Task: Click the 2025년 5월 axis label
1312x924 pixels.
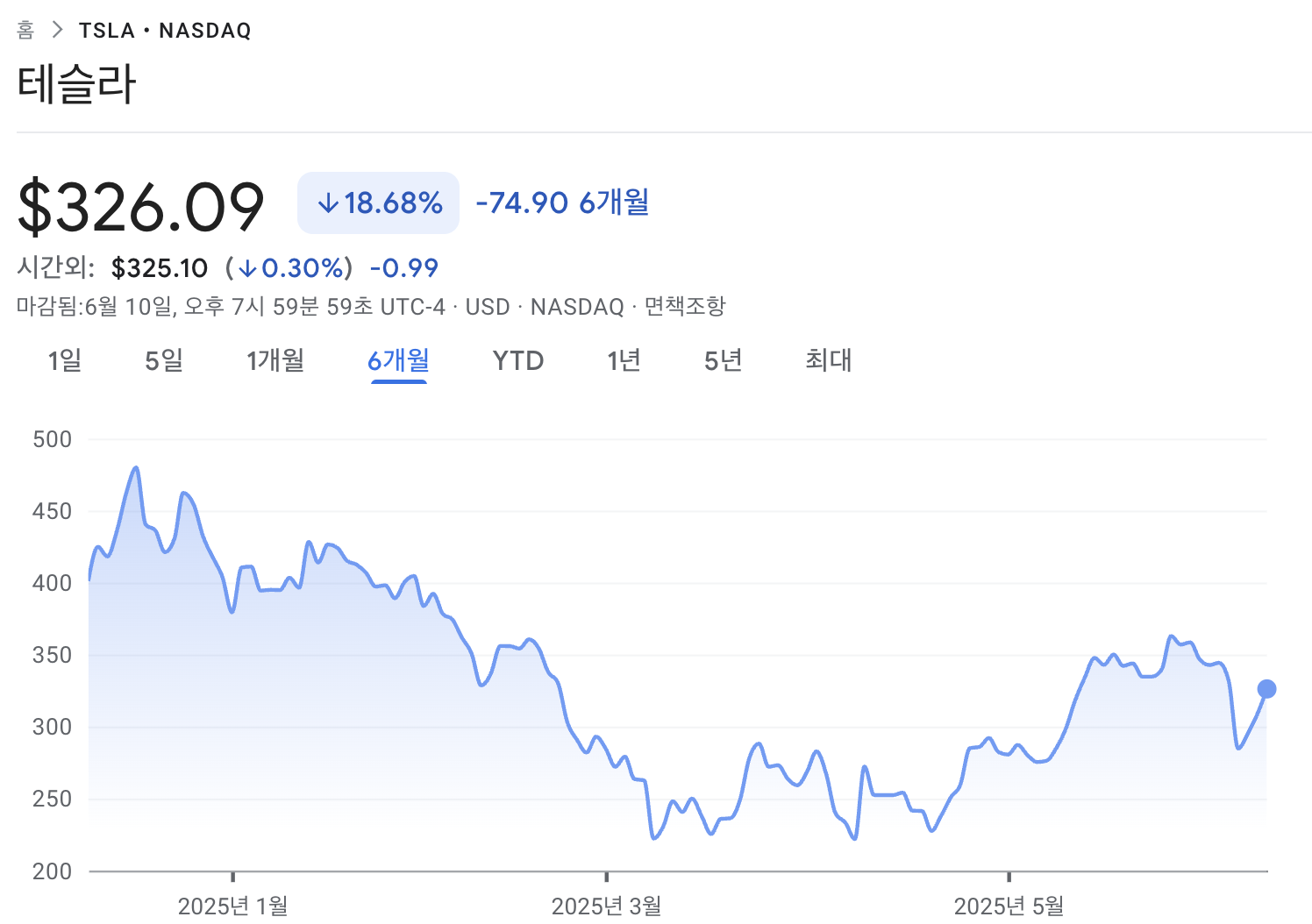Action: 1009,906
